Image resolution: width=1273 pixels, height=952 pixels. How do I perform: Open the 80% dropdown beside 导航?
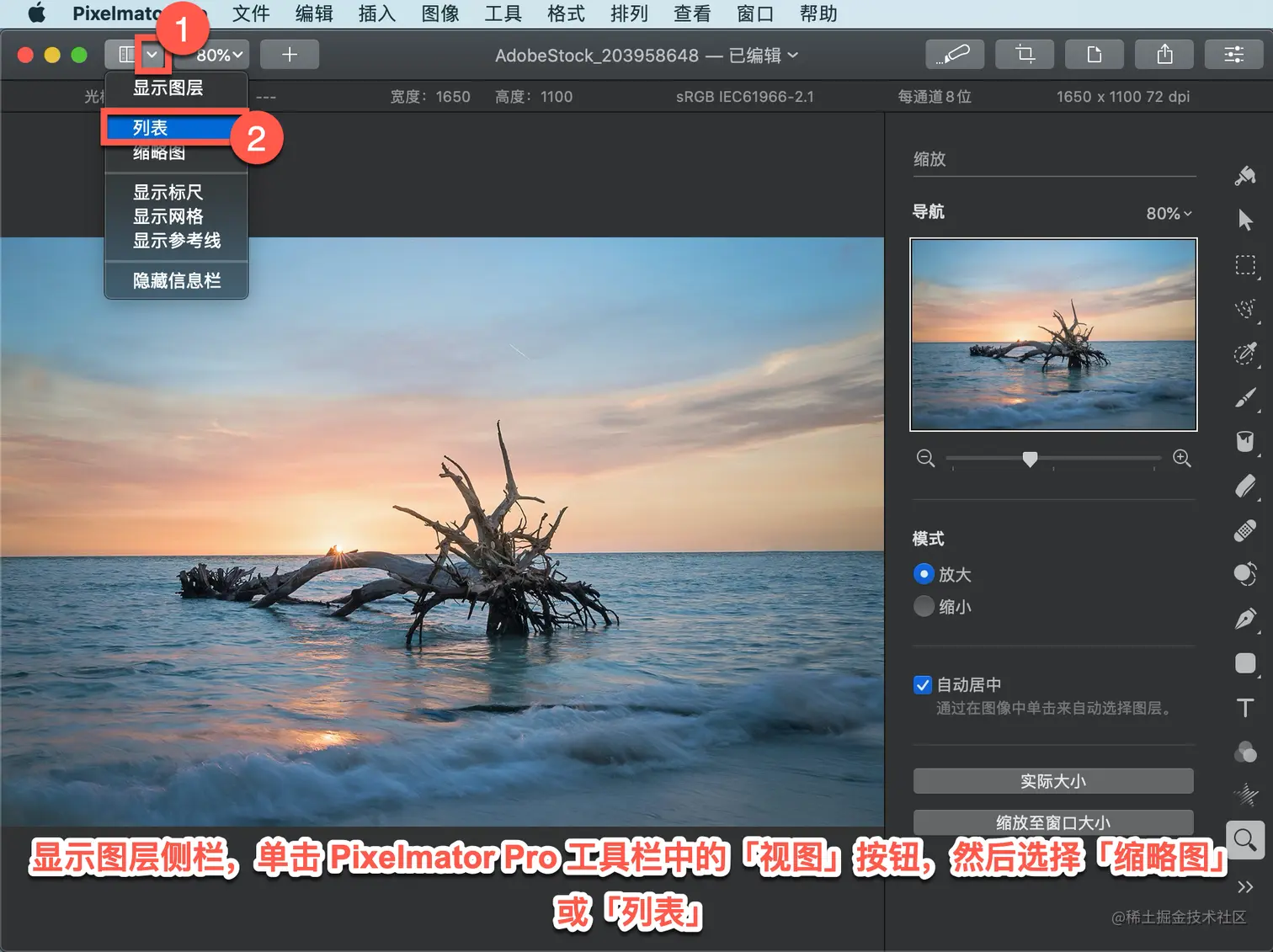pos(1169,214)
